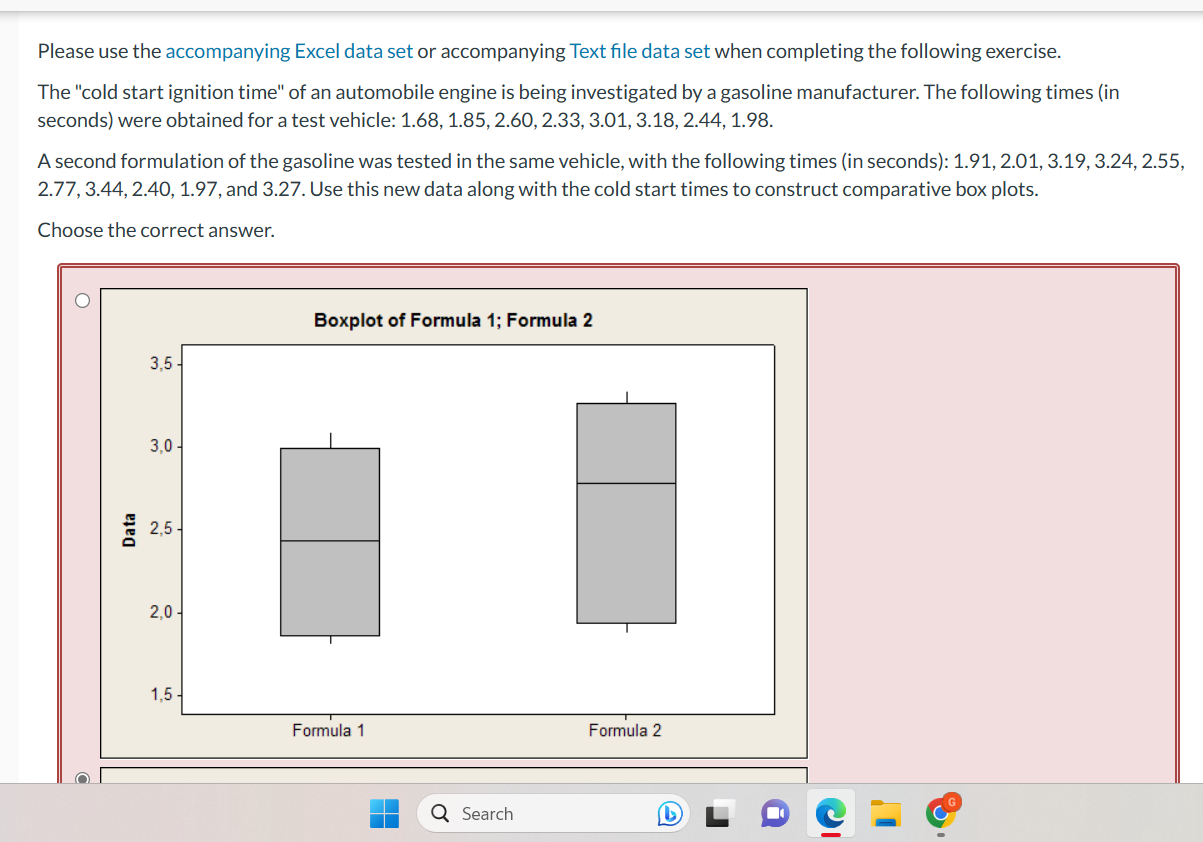
Task: Select the first boxplot answer radio button
Action: coord(82,299)
